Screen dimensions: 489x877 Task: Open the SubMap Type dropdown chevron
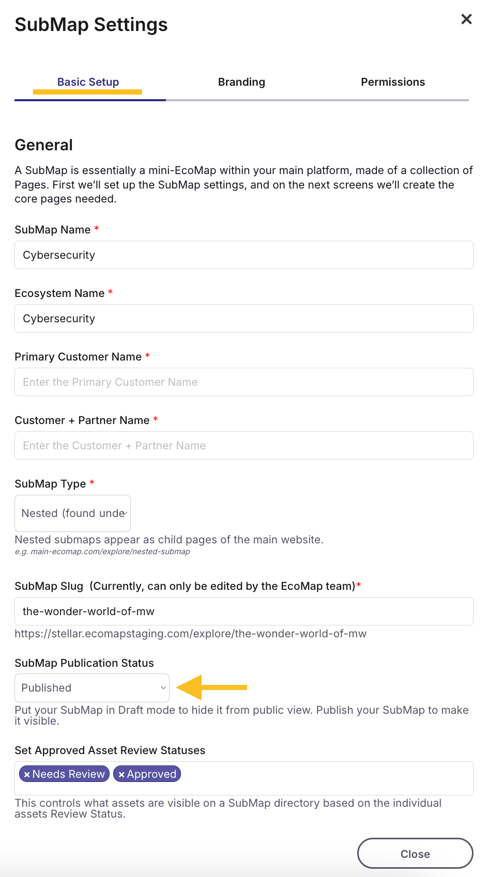click(126, 513)
